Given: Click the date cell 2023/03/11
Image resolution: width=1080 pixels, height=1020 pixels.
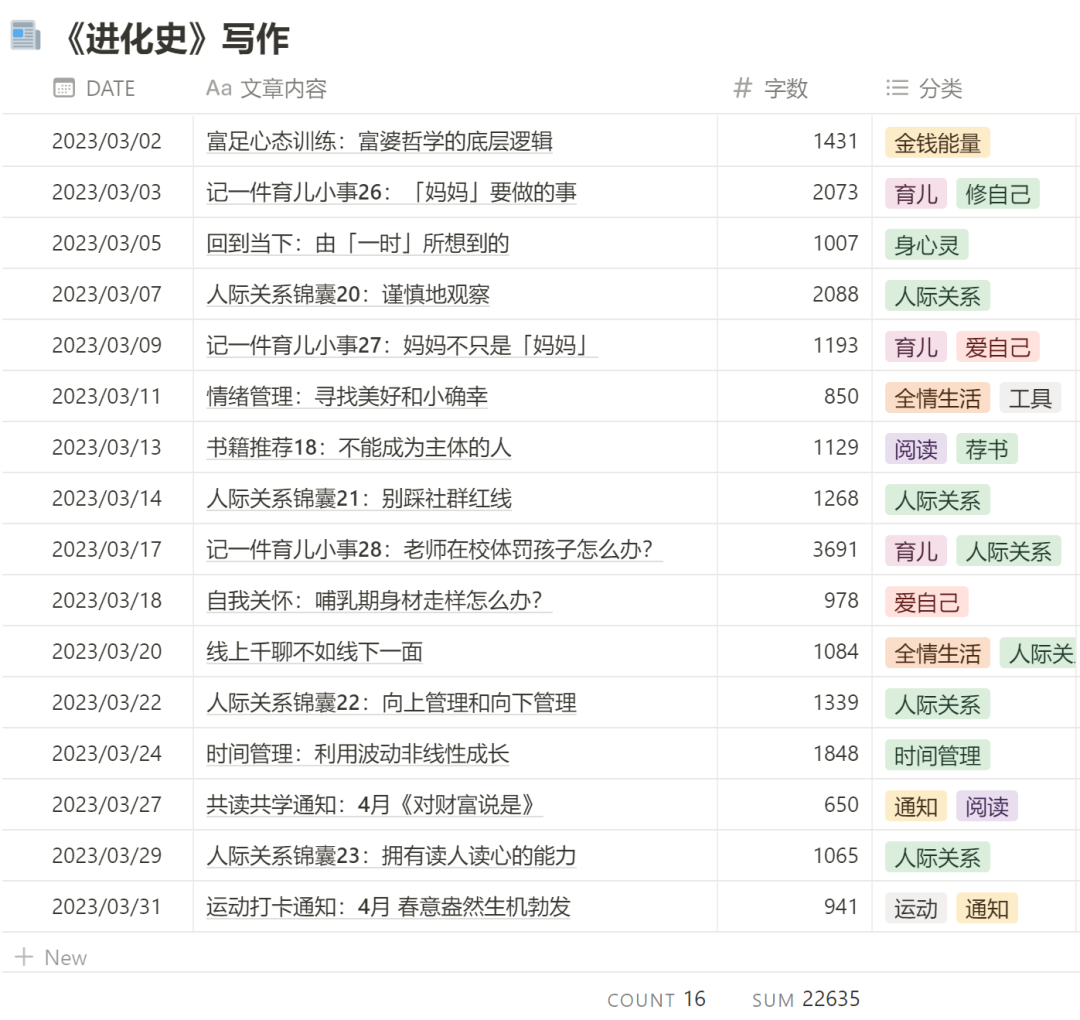Looking at the screenshot, I should click(107, 397).
